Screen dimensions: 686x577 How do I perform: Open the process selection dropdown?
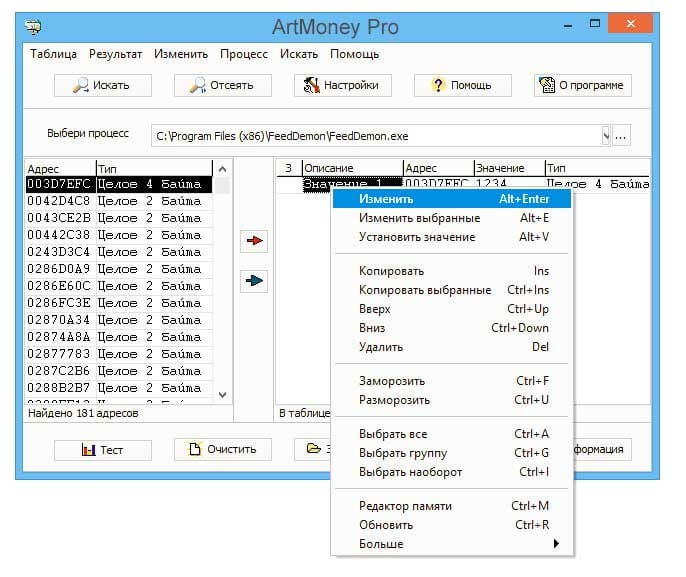(x=606, y=136)
